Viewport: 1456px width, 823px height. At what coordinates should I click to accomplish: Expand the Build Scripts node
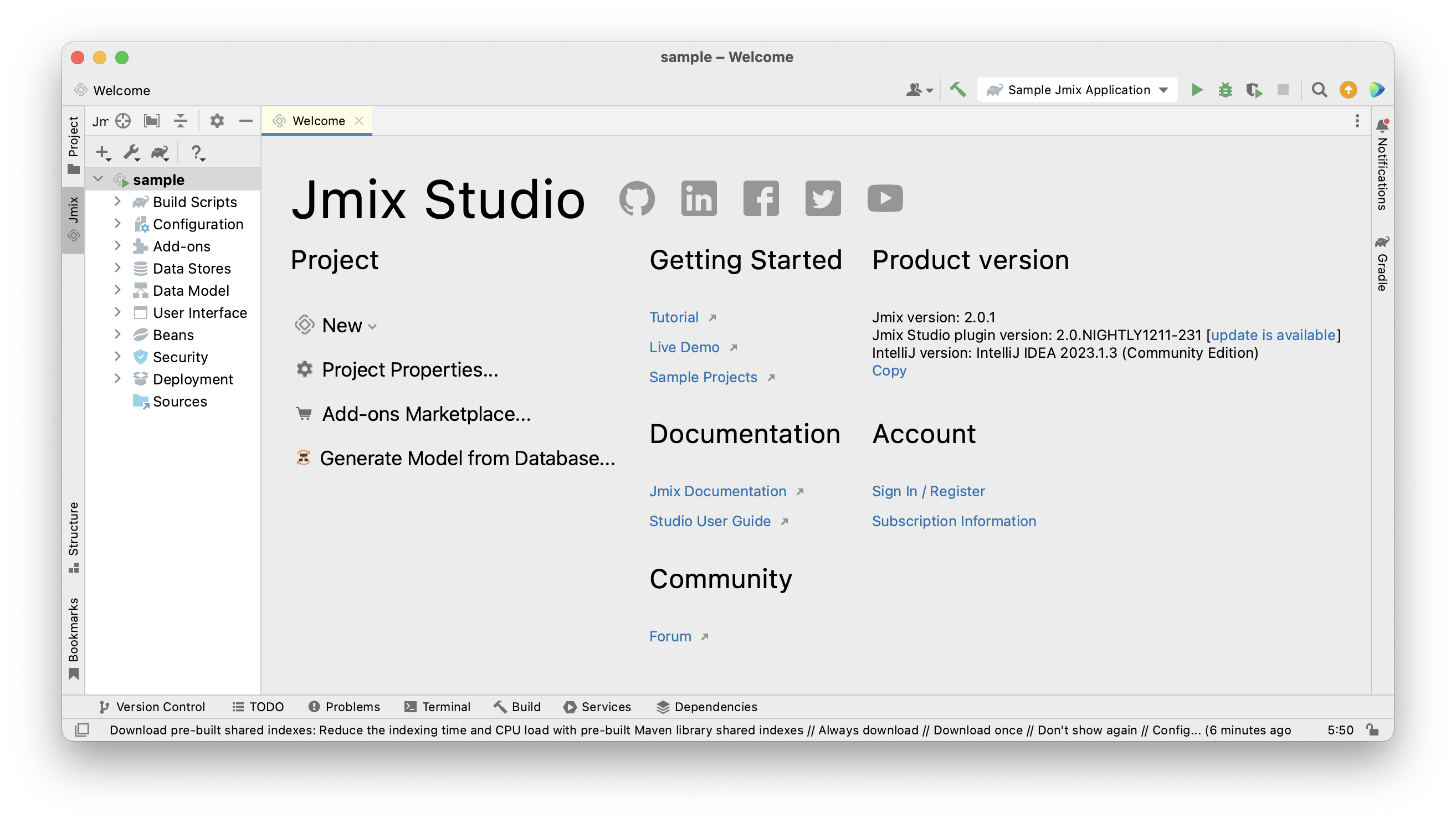(117, 201)
